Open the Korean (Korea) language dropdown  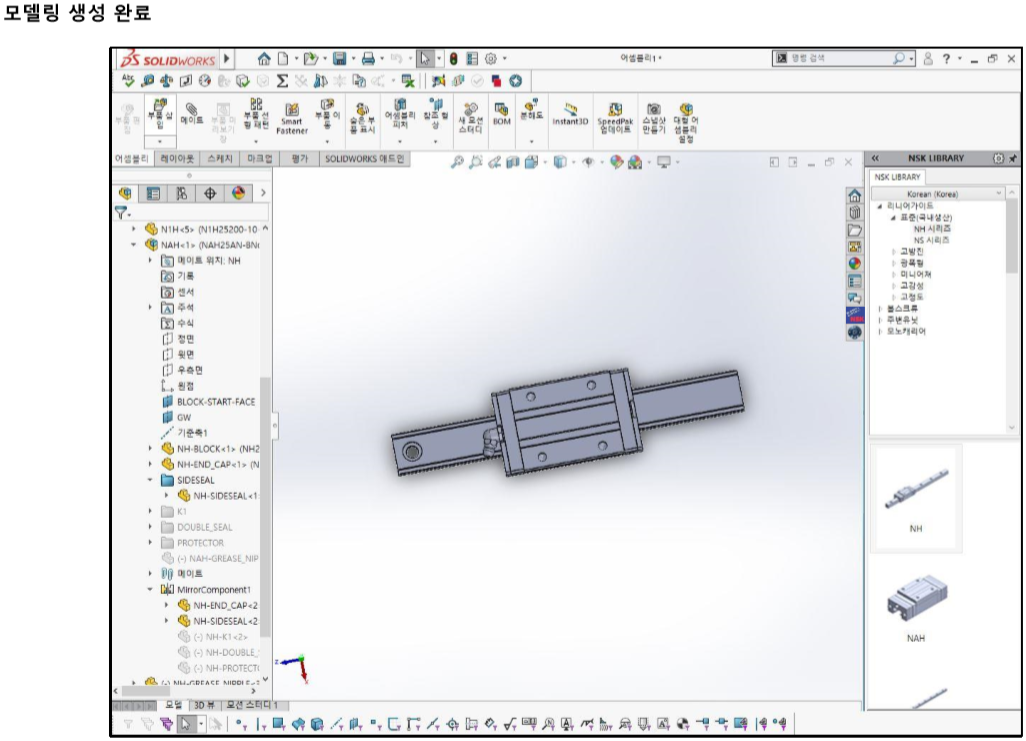(x=999, y=192)
